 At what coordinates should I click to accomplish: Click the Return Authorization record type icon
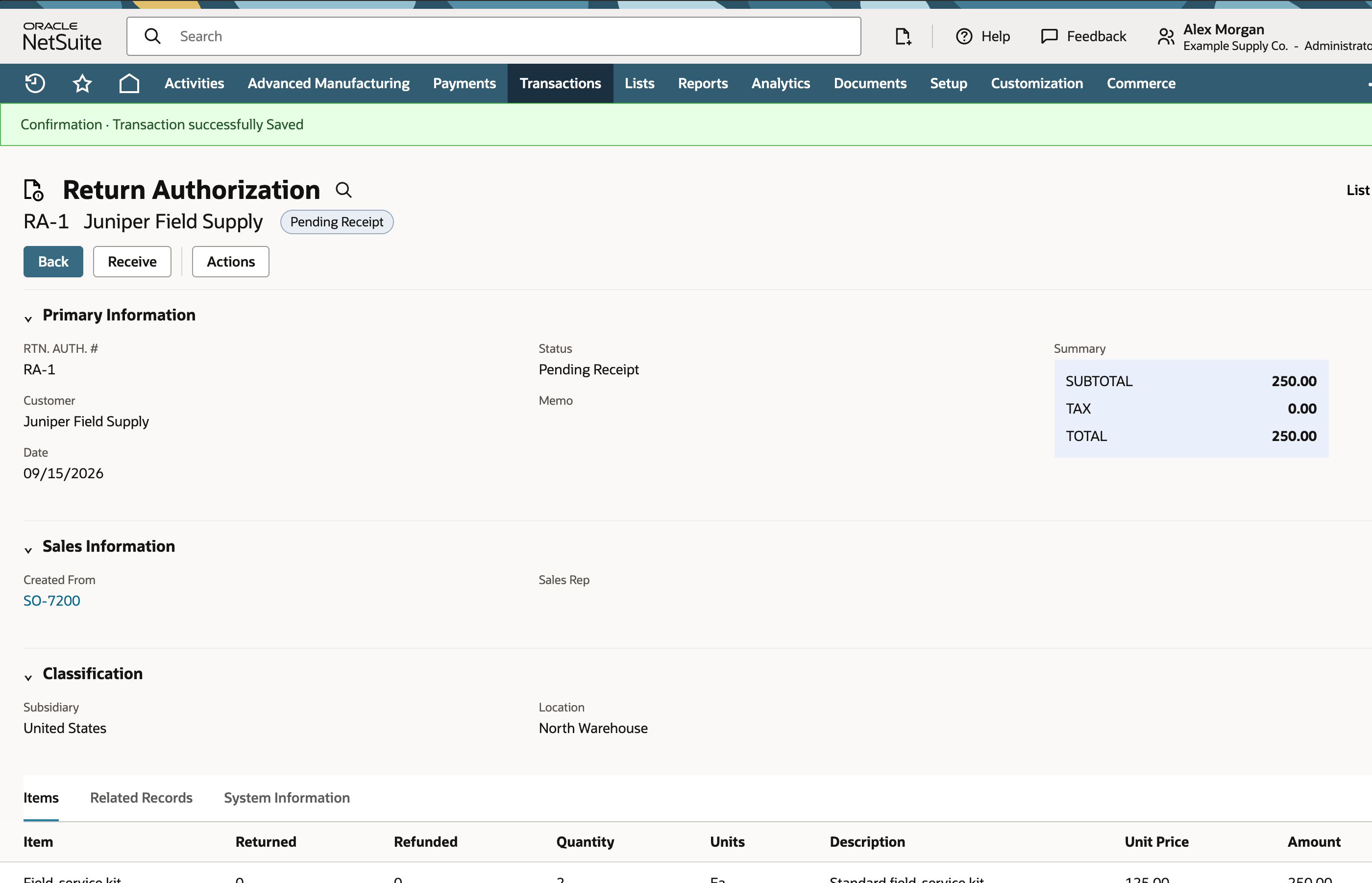34,190
